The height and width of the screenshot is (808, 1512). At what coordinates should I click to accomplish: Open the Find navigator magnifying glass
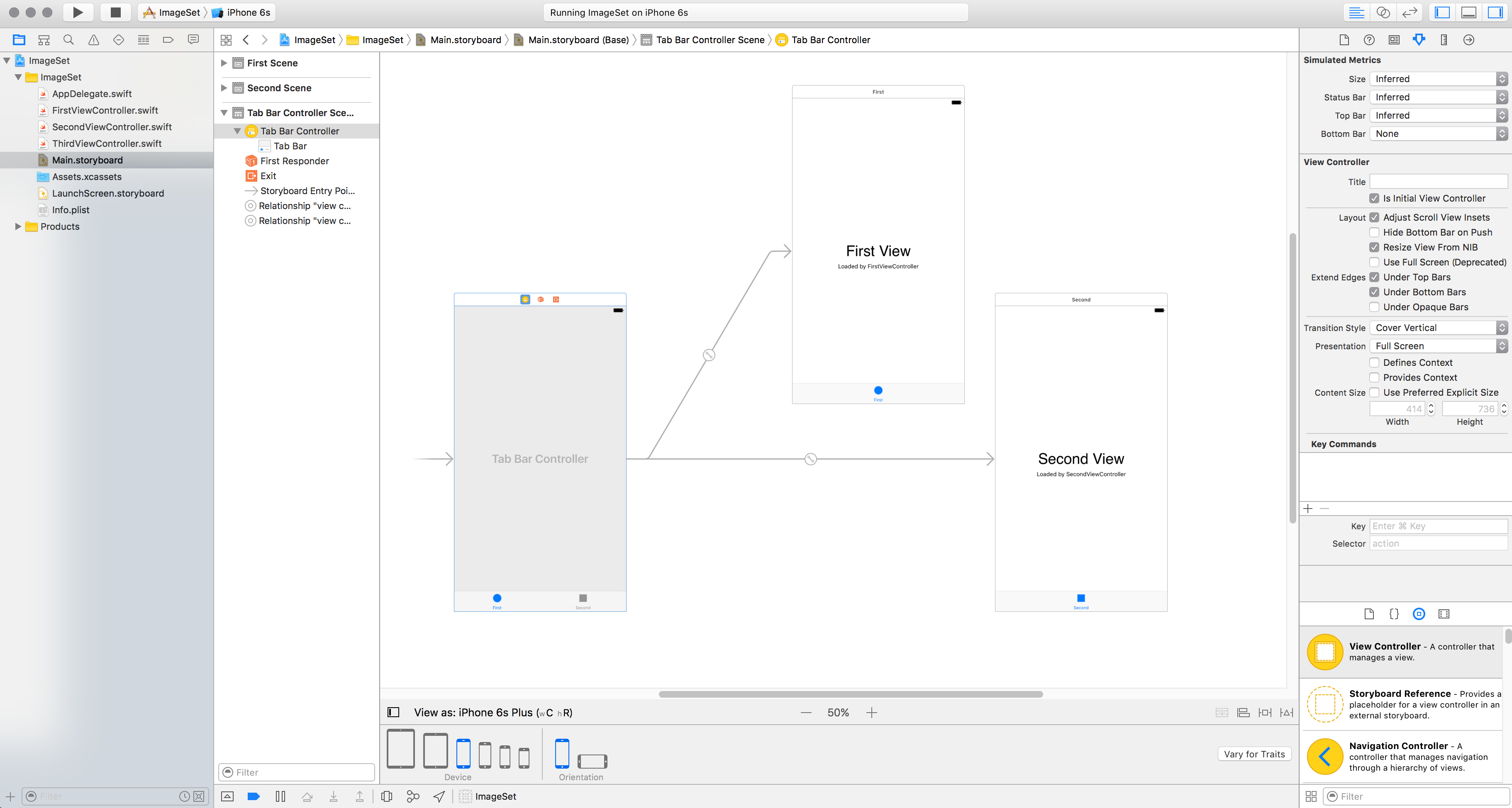(x=69, y=39)
